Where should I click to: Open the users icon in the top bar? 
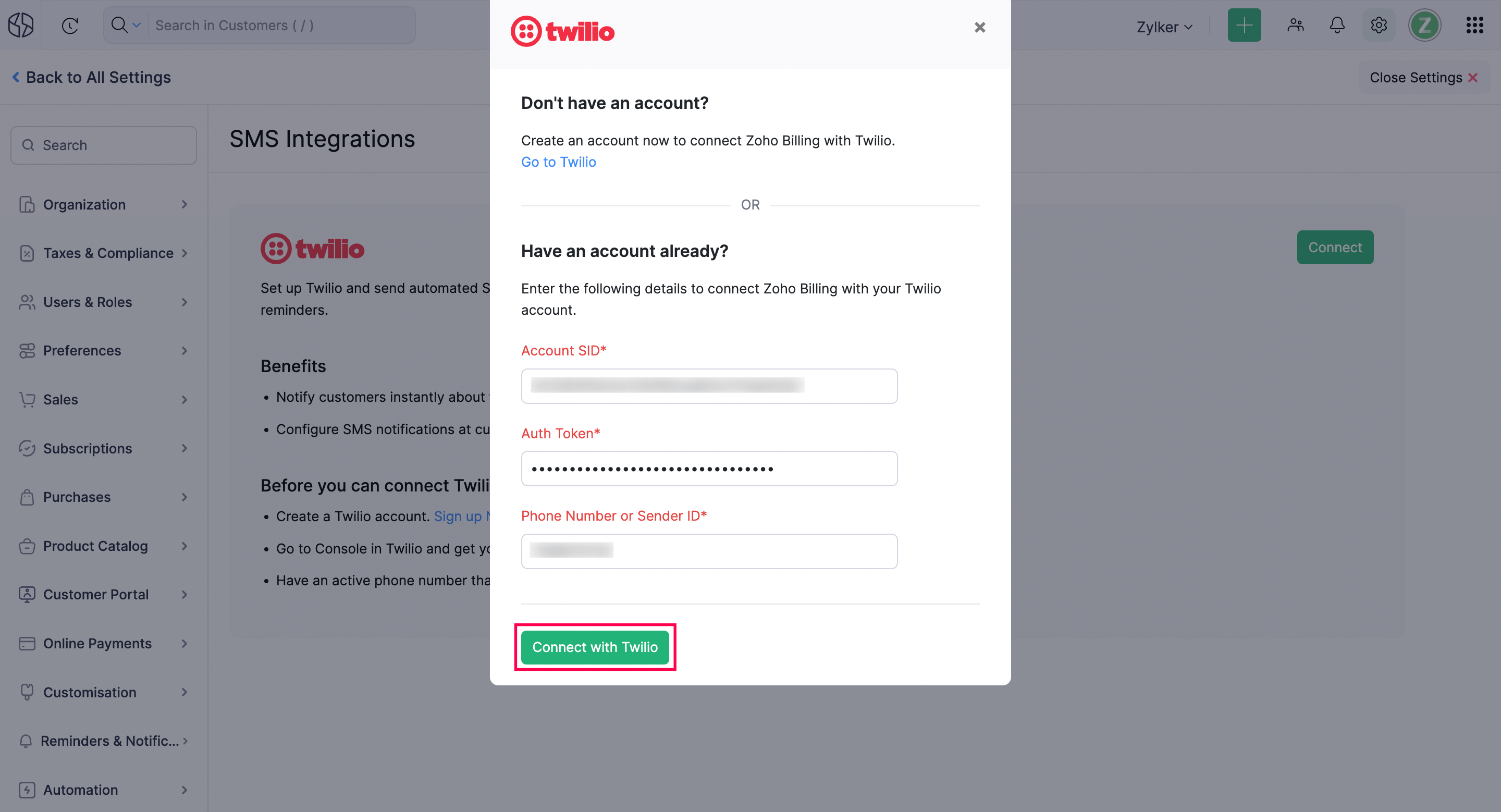tap(1295, 25)
